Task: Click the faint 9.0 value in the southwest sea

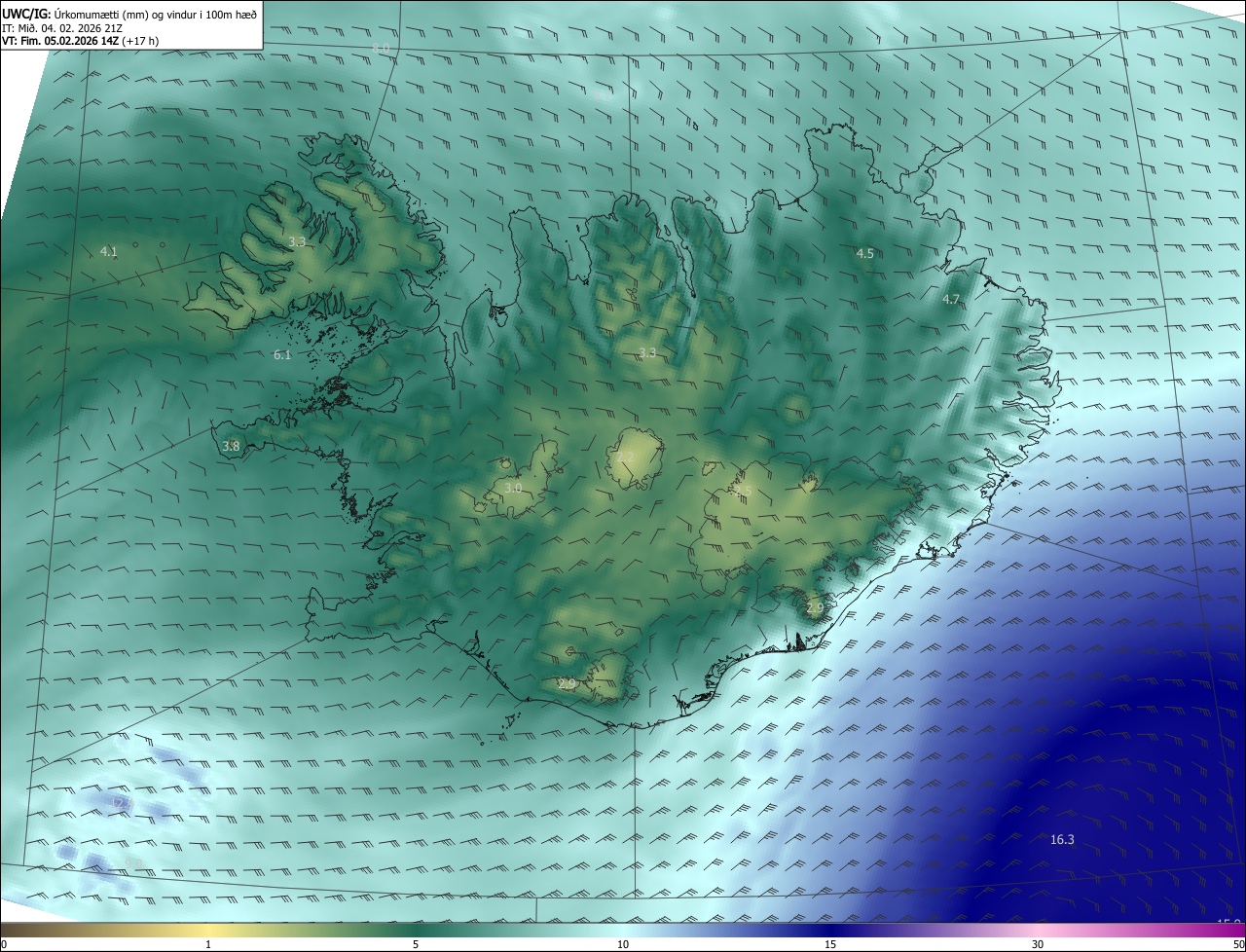Action: click(134, 863)
